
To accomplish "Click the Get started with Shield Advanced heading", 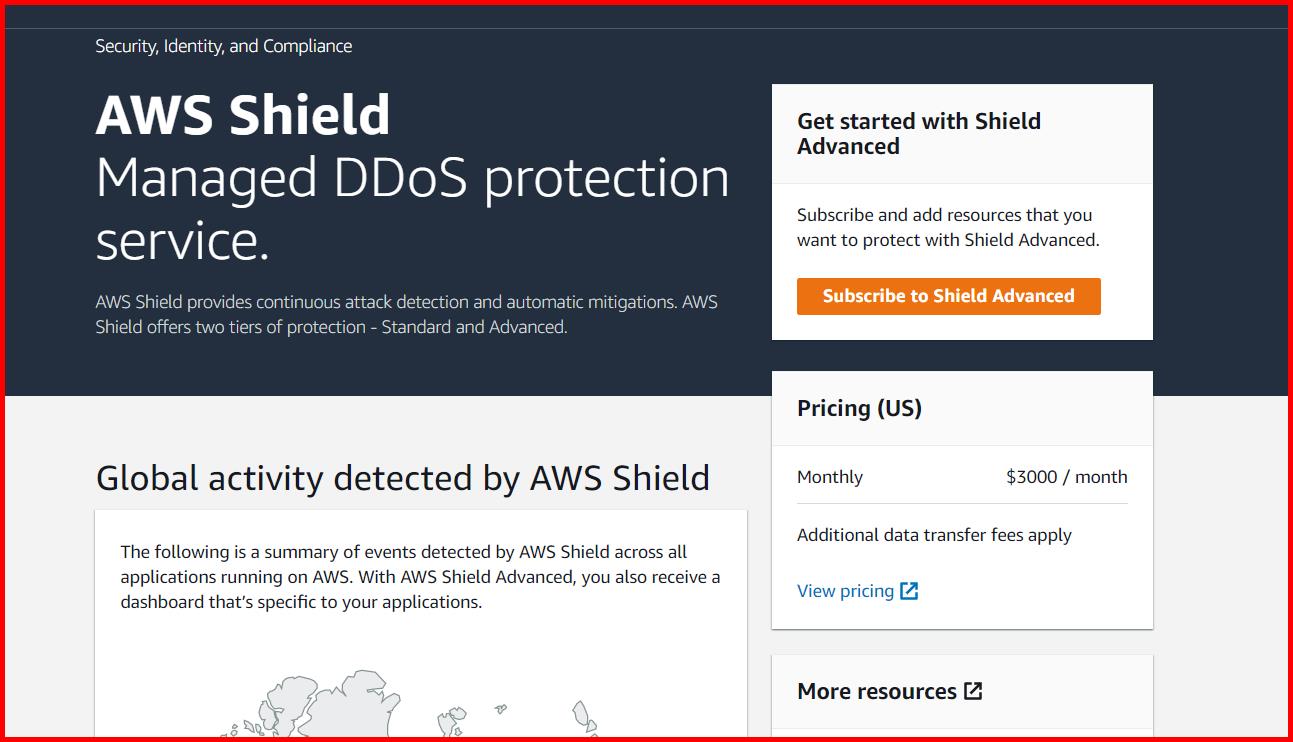I will coord(918,133).
